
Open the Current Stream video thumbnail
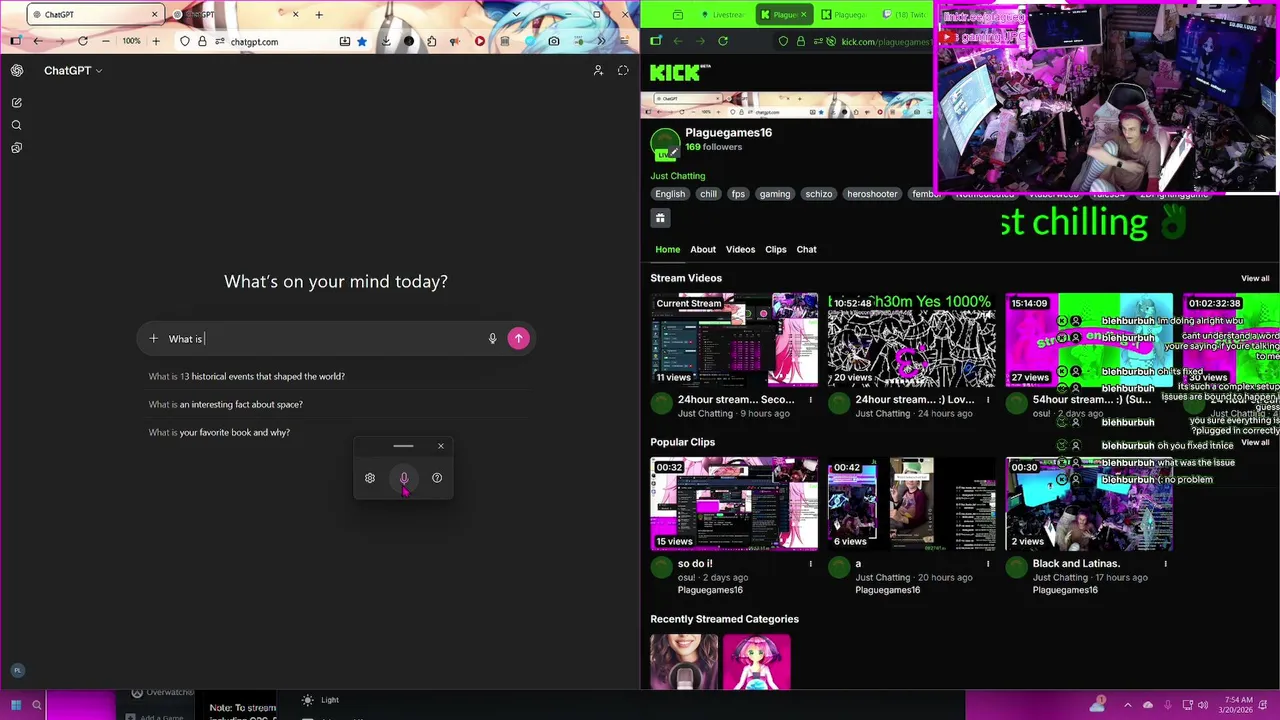(734, 340)
